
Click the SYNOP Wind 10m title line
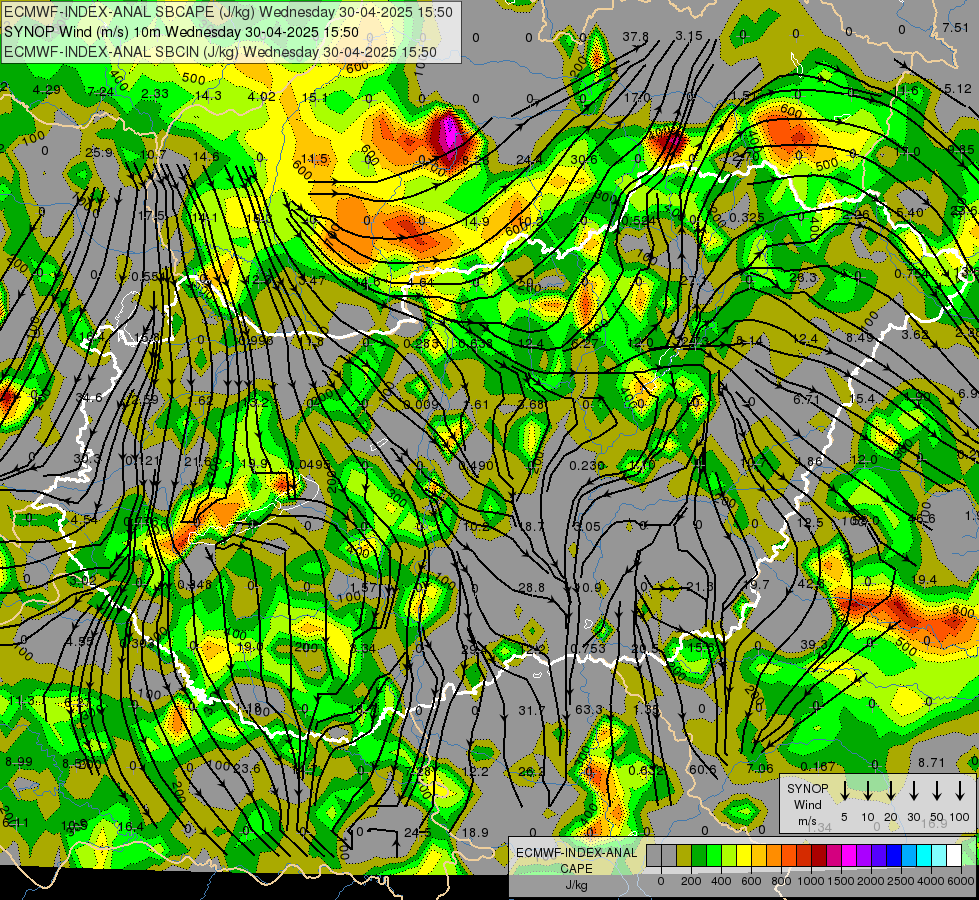coord(181,32)
